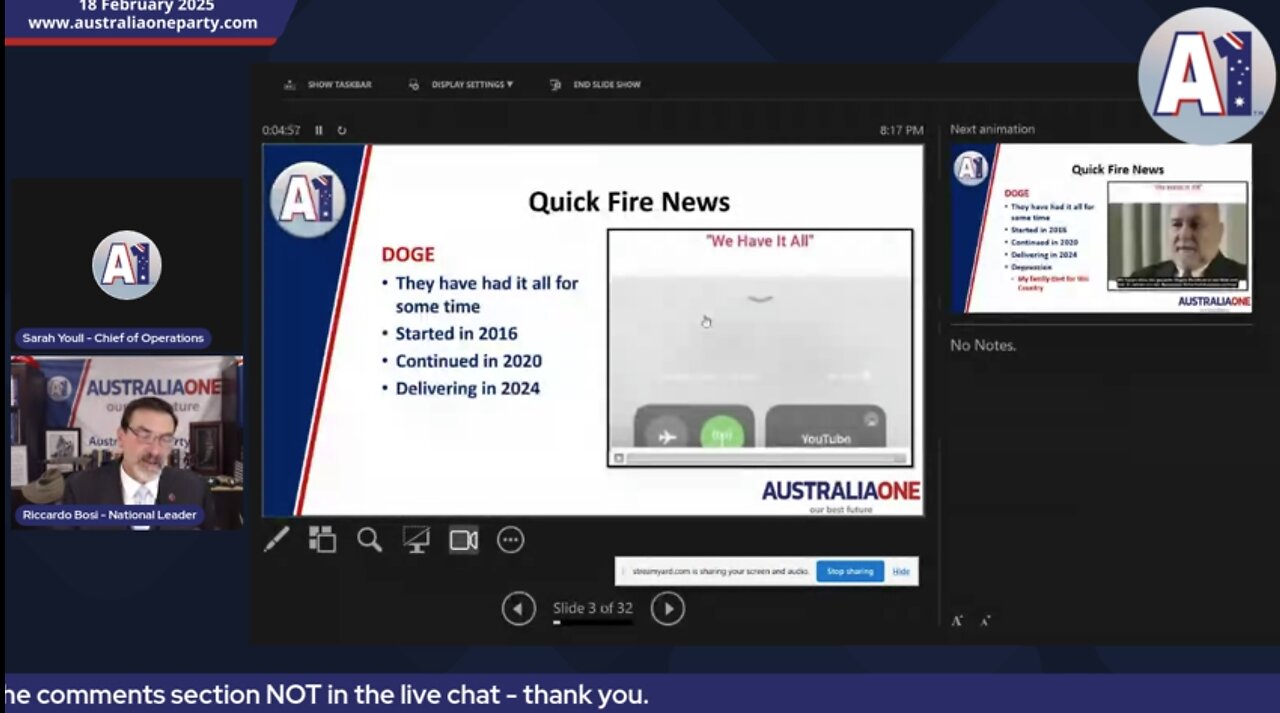Screen dimensions: 1280x713
Task: Make the notes text smaller
Action: pos(985,621)
